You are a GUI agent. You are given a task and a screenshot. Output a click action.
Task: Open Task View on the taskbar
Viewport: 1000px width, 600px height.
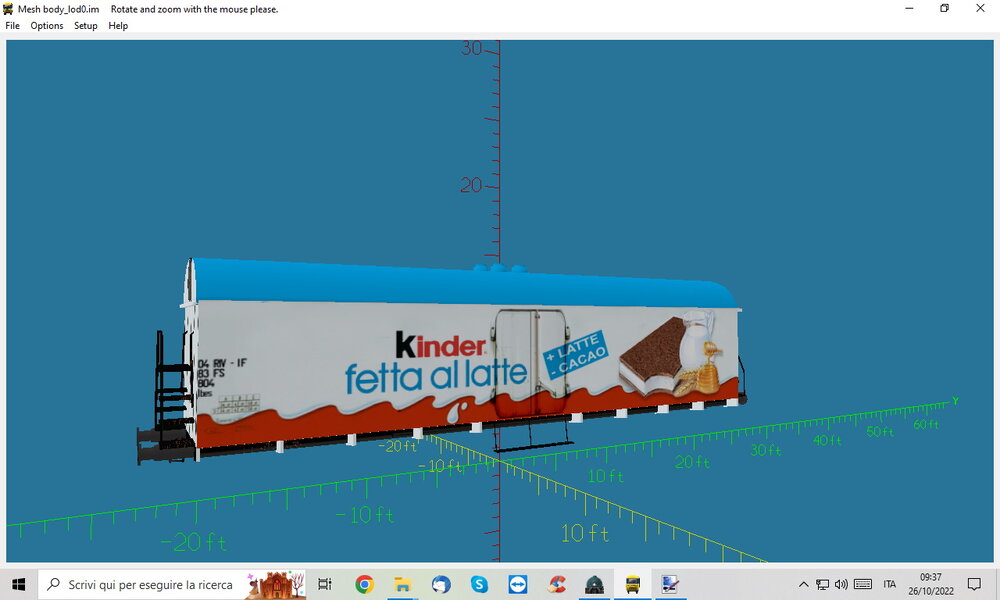click(325, 584)
